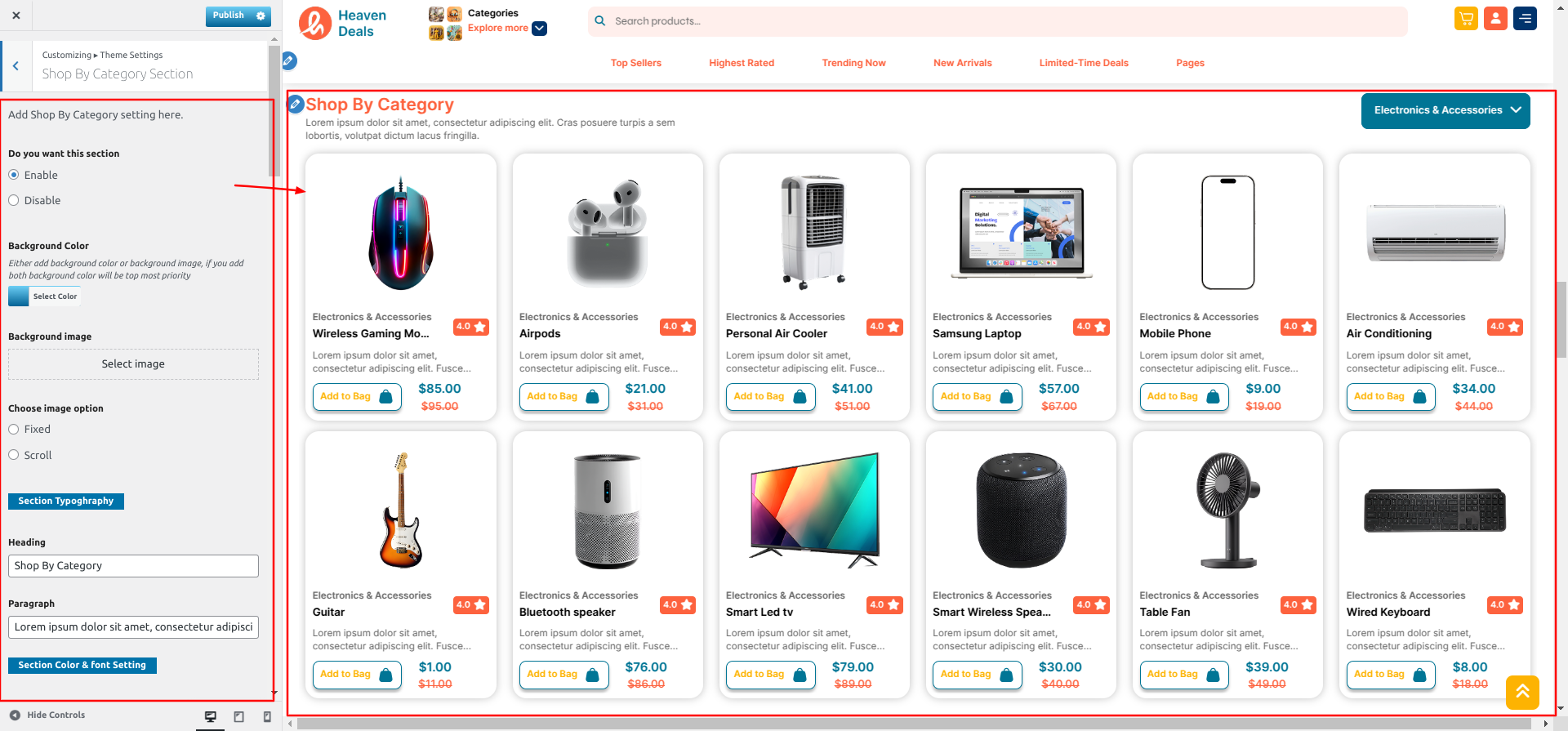Add Wireless Gaming Mouse to bag
This screenshot has width=1568, height=731.
pos(357,397)
